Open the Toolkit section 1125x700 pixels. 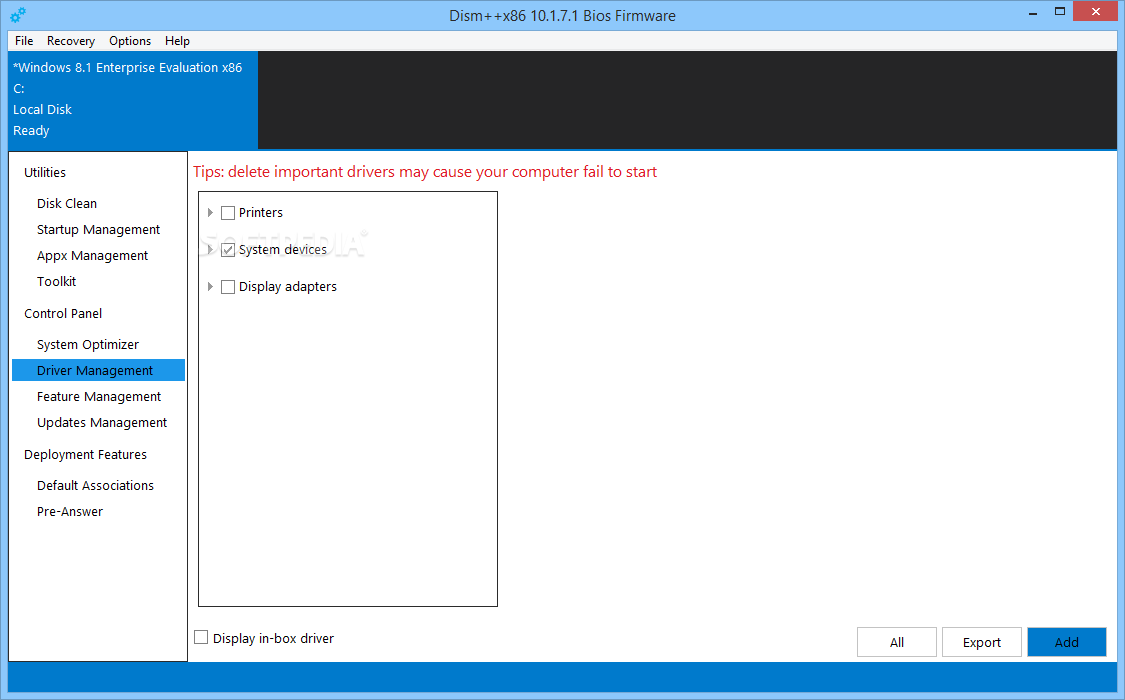(57, 281)
